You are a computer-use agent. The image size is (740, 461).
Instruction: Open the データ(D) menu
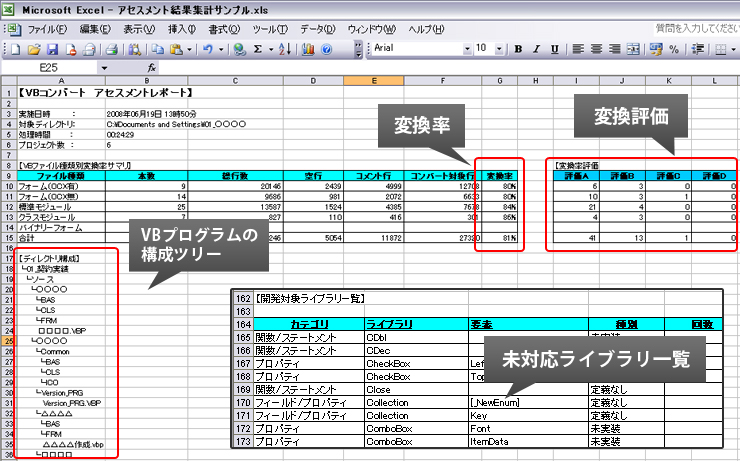coord(317,29)
